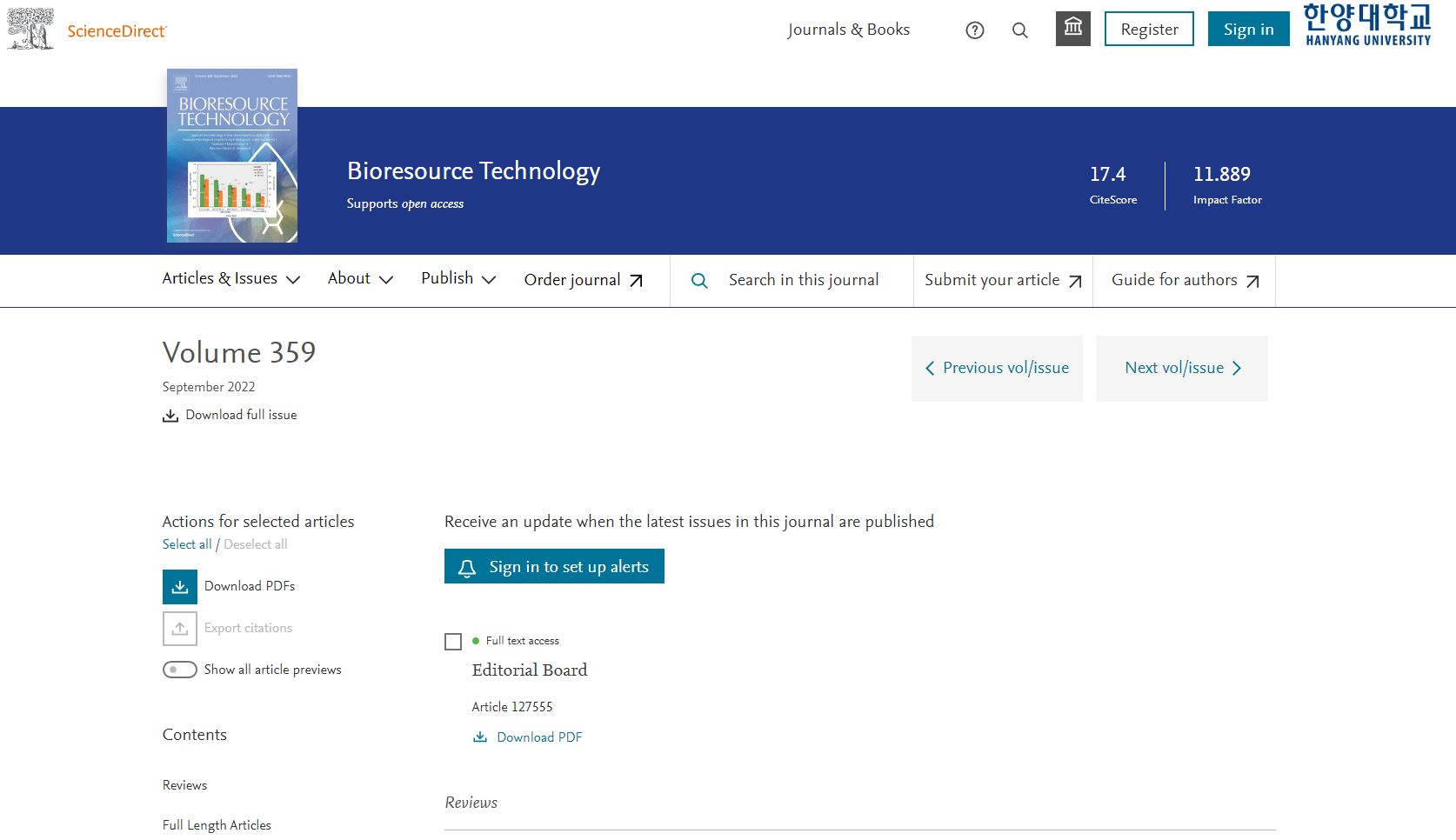
Task: Click the ScienceDirect Elsevier tree logo
Action: point(30,29)
